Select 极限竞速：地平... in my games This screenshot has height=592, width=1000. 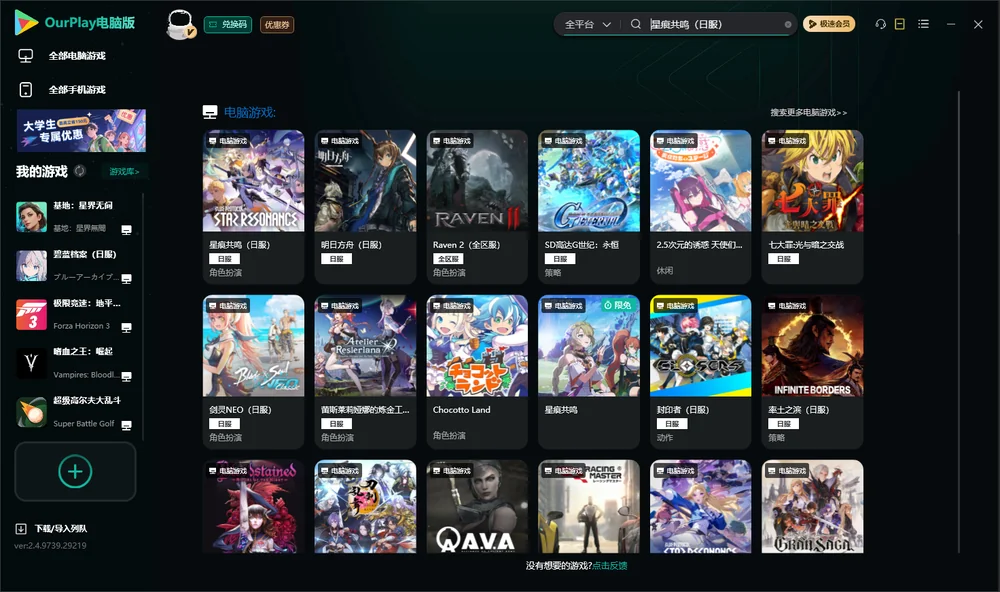[75, 314]
